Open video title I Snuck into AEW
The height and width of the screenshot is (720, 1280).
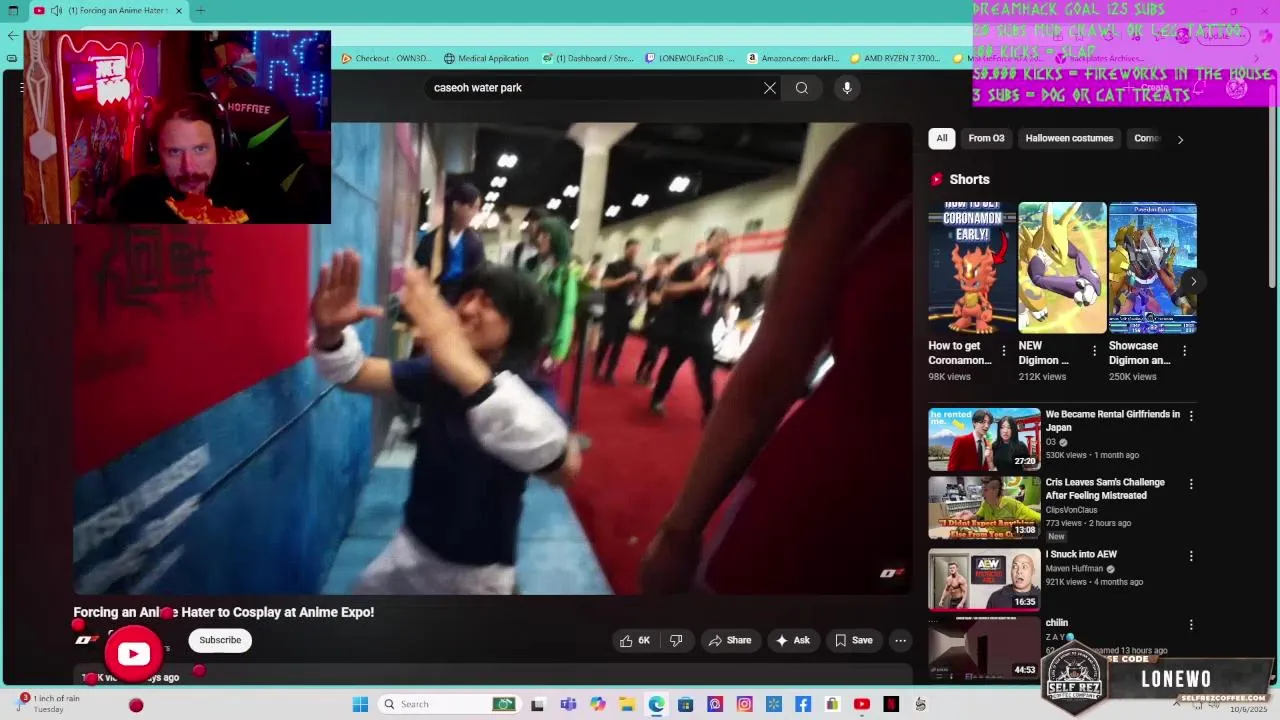point(1081,554)
